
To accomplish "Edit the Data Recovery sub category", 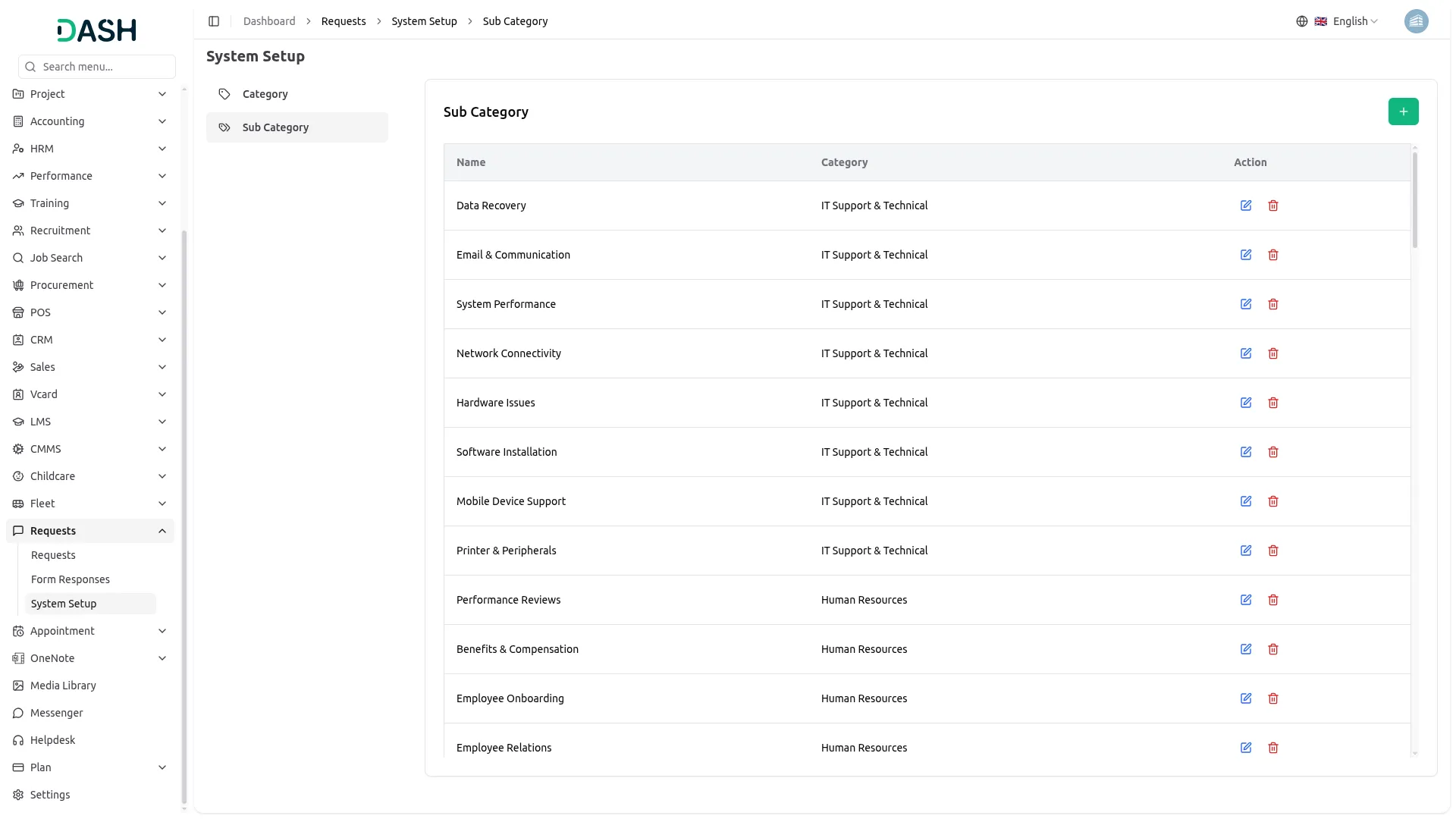I will pos(1245,206).
